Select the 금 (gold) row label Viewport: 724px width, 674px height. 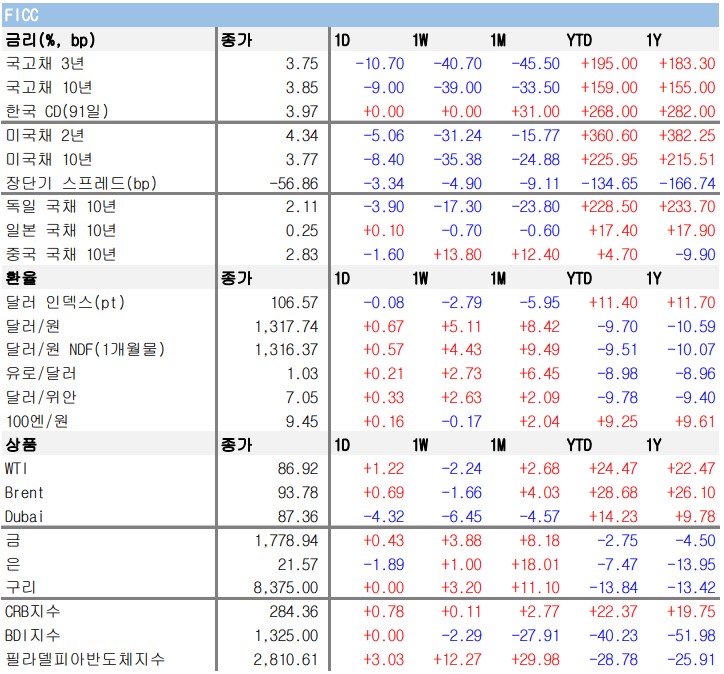point(12,541)
